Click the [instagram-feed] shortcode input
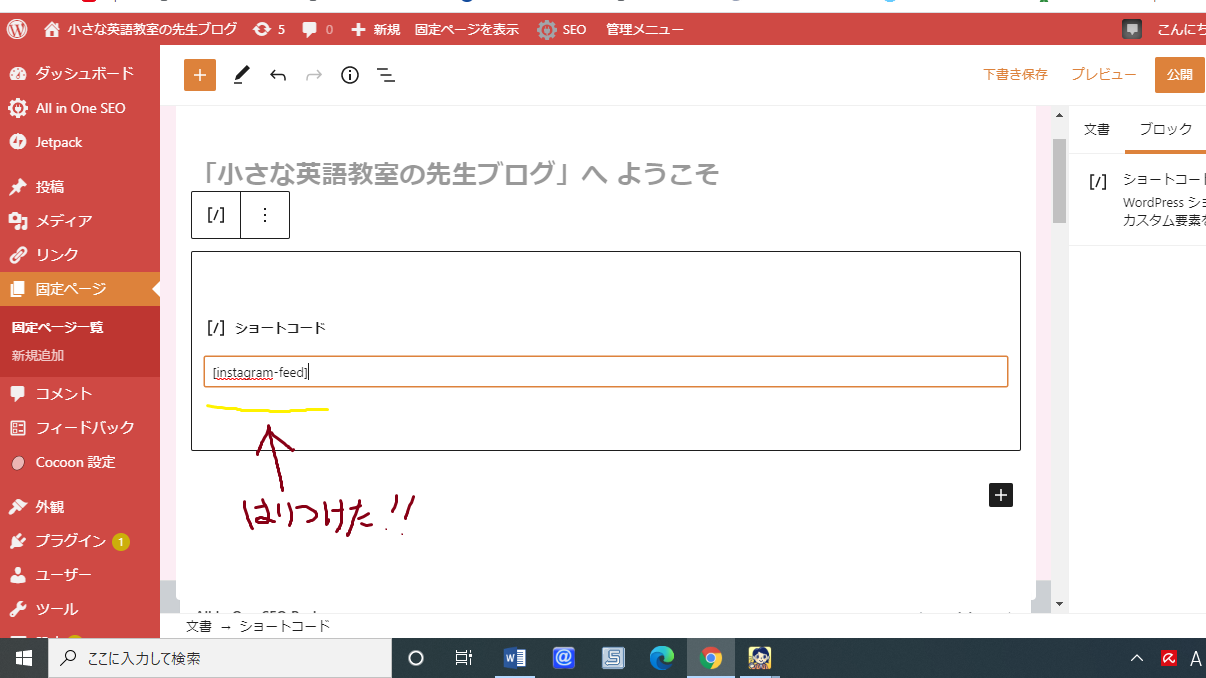Viewport: 1206px width, 678px height. (x=606, y=372)
